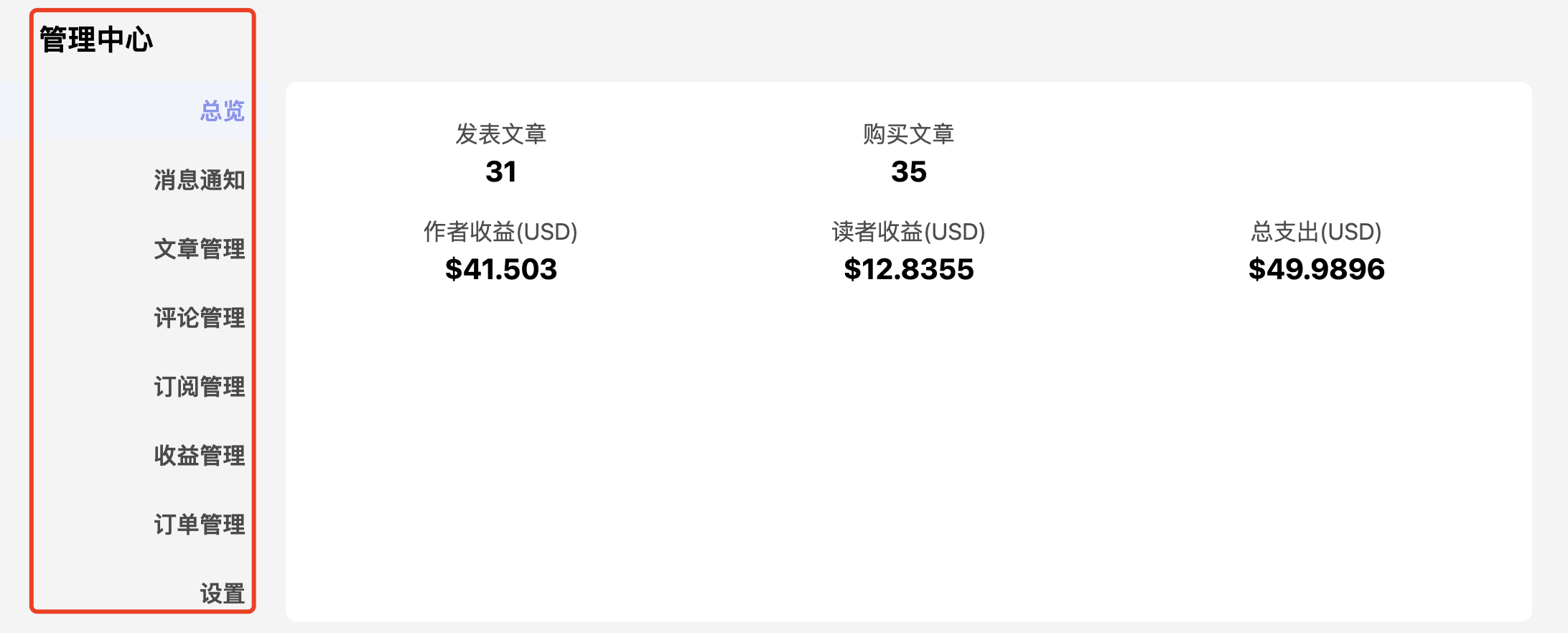Viewport: 1568px width, 633px height.
Task: Click the published article count 31
Action: point(500,172)
